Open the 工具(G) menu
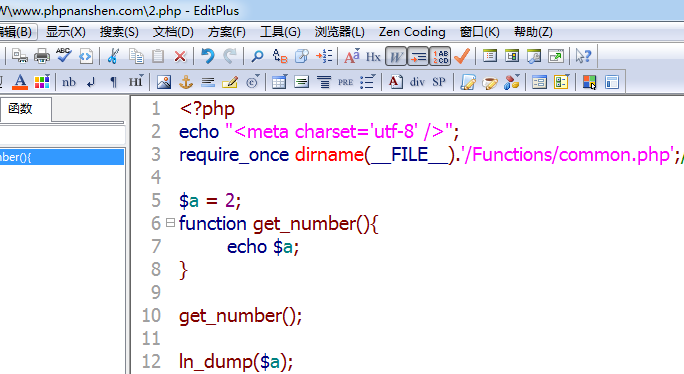The width and height of the screenshot is (684, 374). (280, 32)
